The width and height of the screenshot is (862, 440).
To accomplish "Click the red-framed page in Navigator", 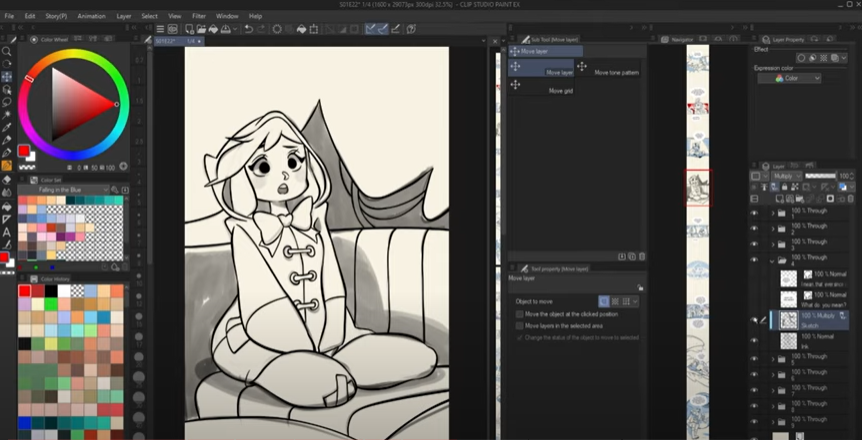I will [x=697, y=187].
